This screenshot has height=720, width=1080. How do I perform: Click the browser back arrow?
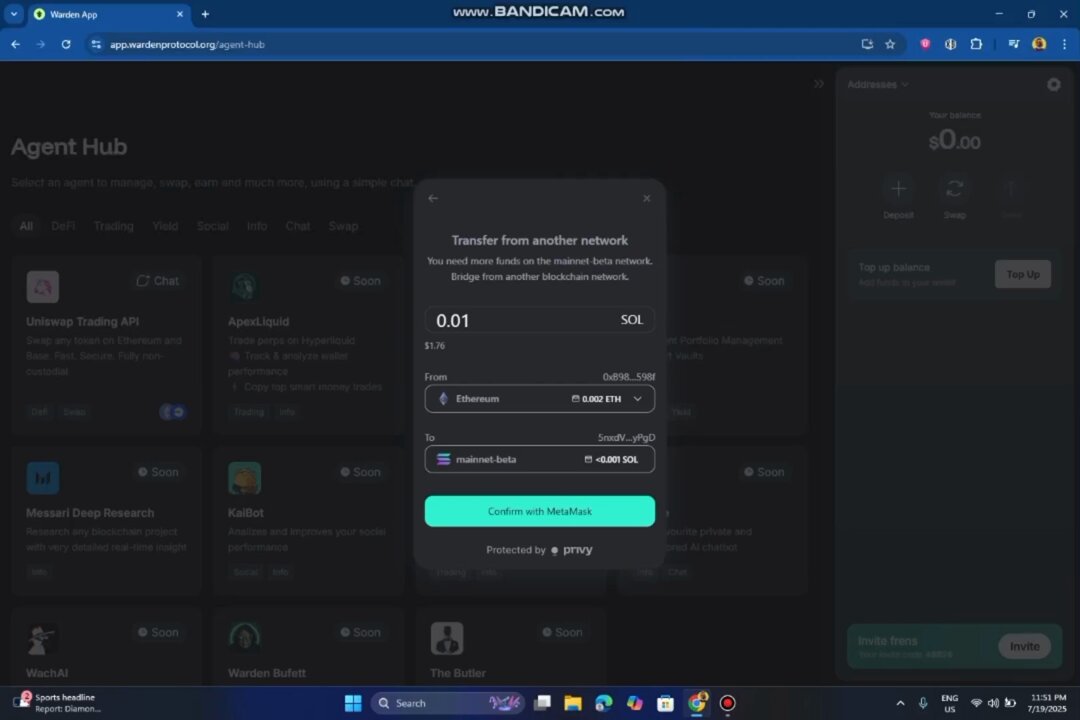pos(15,44)
